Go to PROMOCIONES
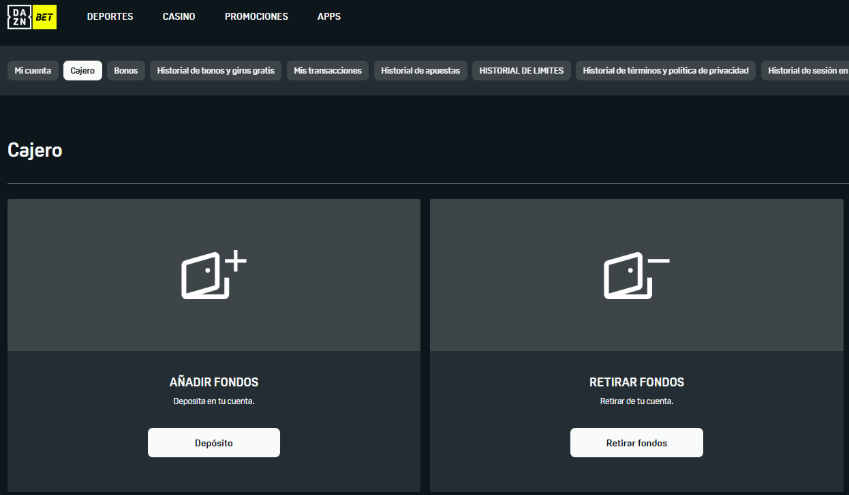Image resolution: width=849 pixels, height=495 pixels. tap(256, 17)
